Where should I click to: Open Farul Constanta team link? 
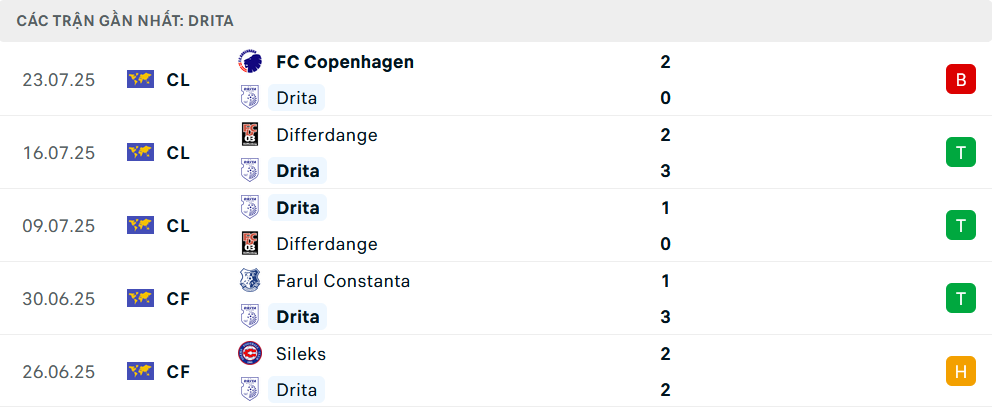point(343,280)
